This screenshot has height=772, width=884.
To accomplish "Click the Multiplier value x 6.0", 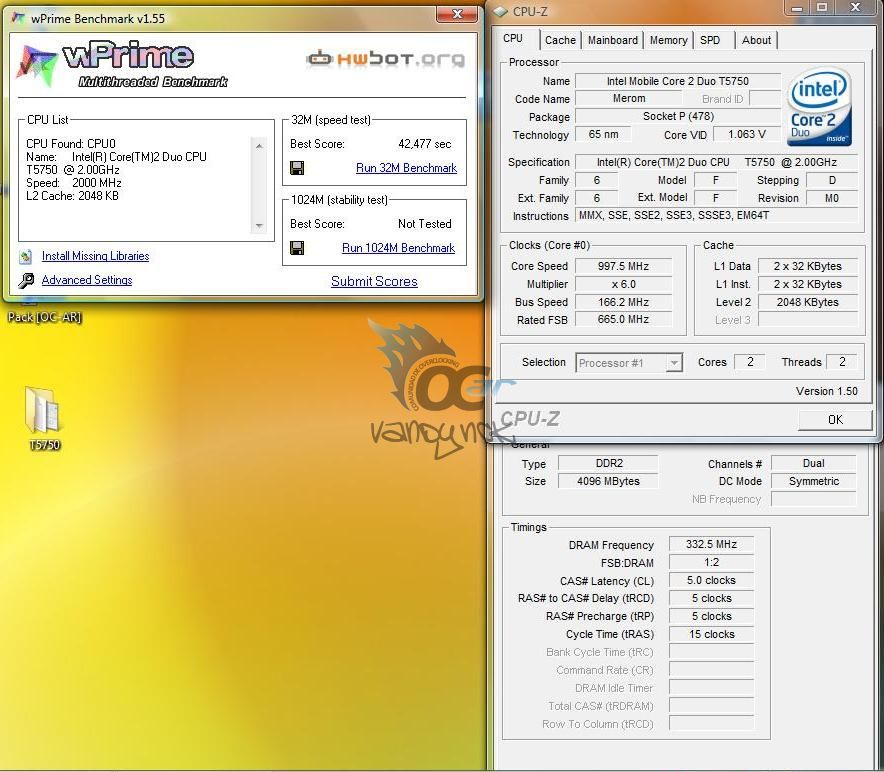I will (623, 284).
